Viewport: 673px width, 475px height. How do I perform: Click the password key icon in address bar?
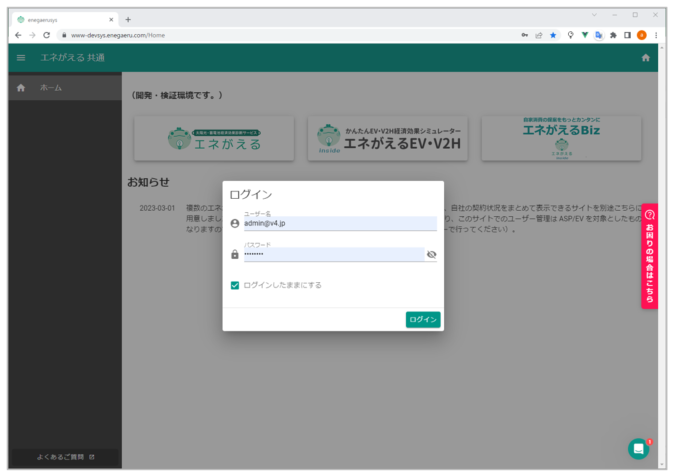(x=524, y=35)
